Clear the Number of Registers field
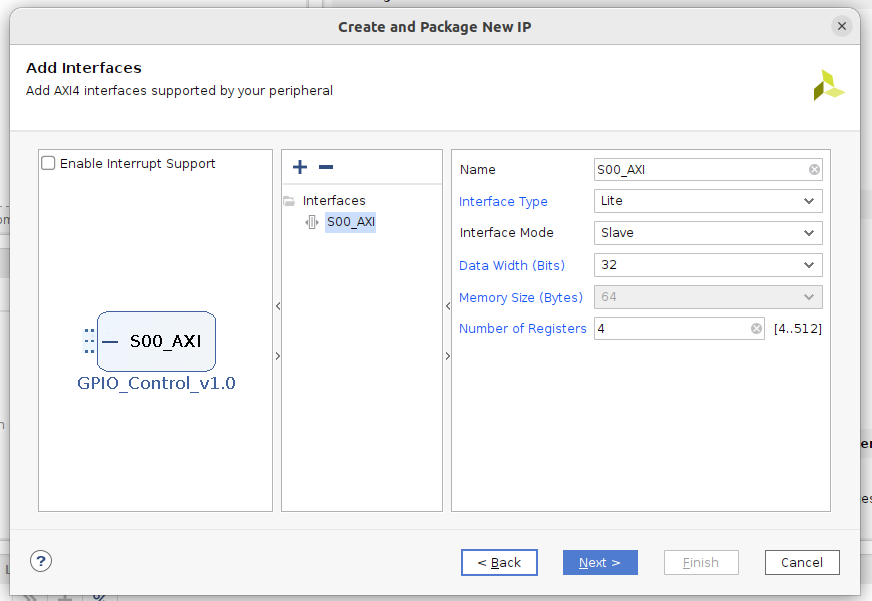Screen dimensions: 872x601 (x=757, y=329)
